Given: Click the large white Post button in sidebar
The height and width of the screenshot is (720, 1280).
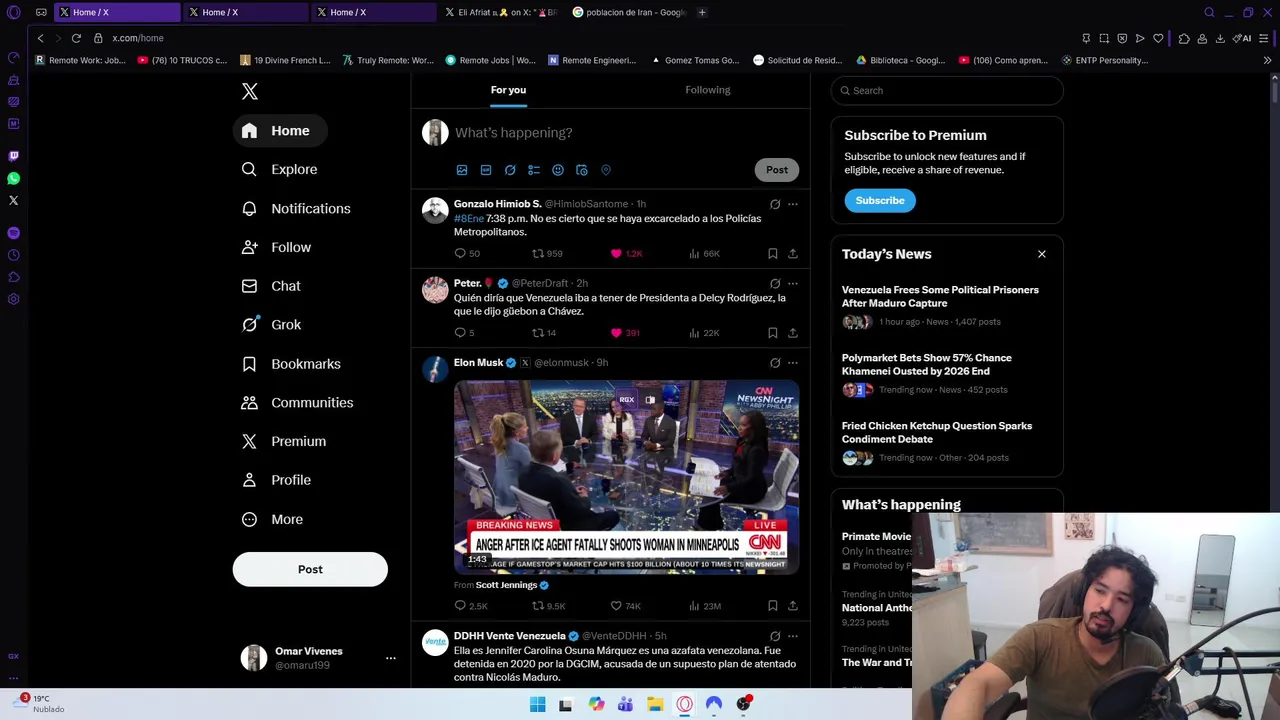Looking at the screenshot, I should pyautogui.click(x=310, y=569).
